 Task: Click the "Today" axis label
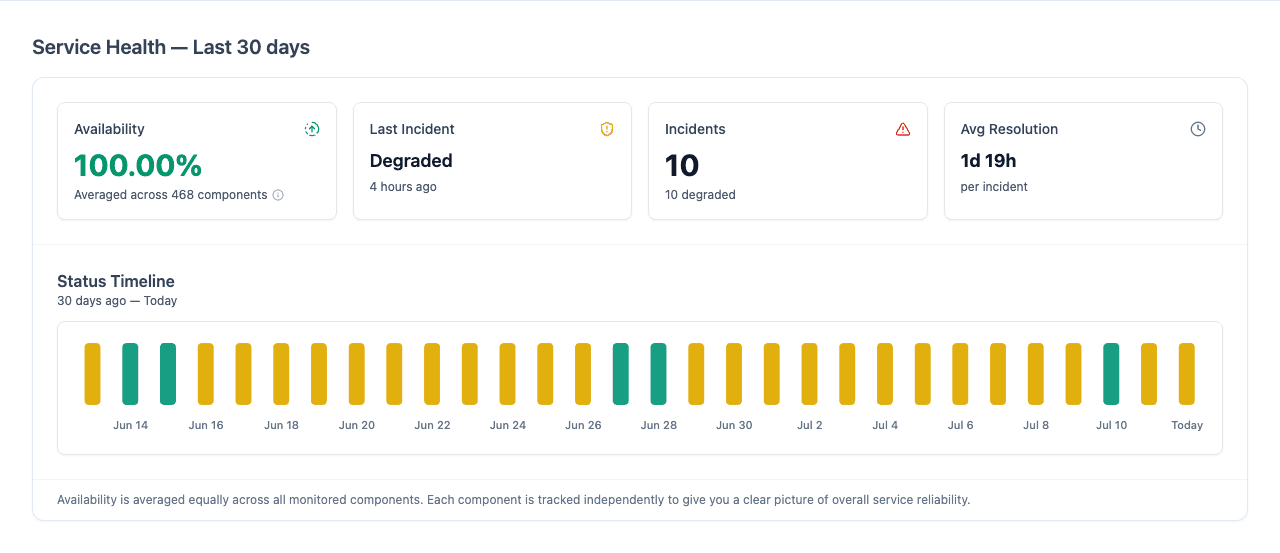pos(1187,425)
